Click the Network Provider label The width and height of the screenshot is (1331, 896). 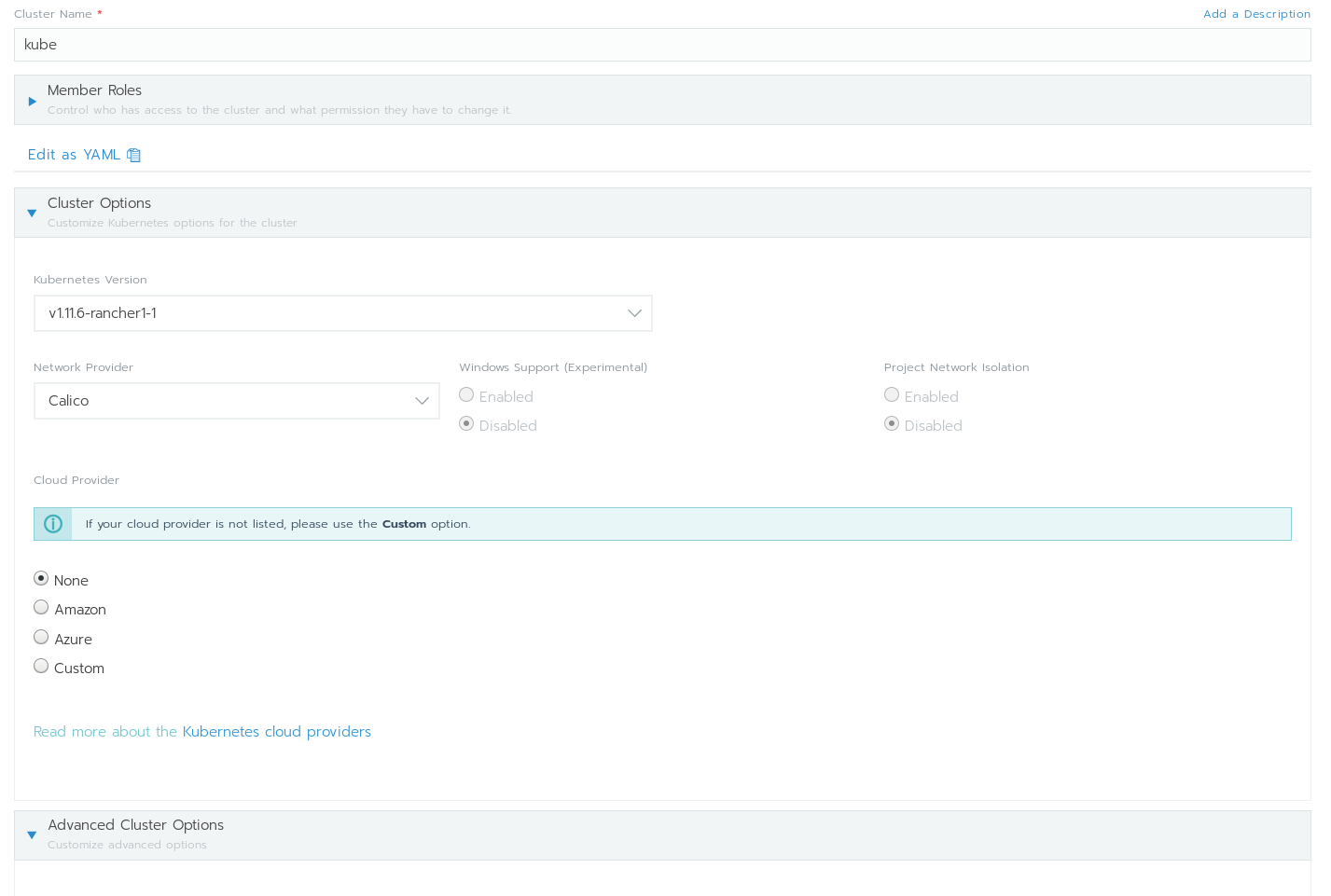83,367
